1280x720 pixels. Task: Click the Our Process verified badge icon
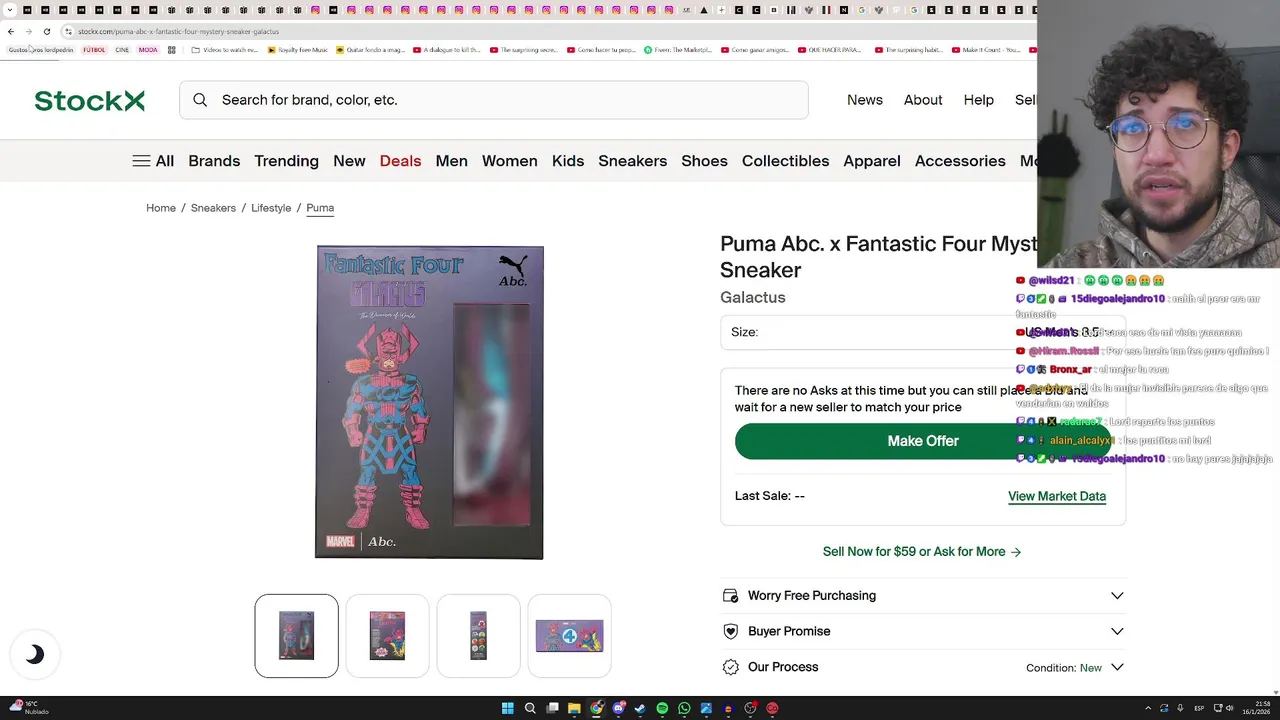click(730, 667)
